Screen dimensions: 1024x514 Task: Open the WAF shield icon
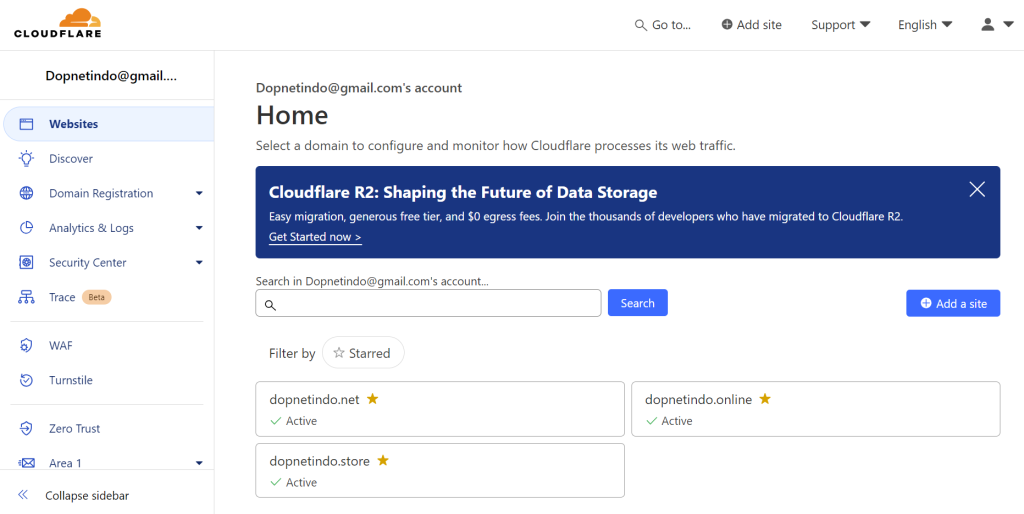pos(26,345)
